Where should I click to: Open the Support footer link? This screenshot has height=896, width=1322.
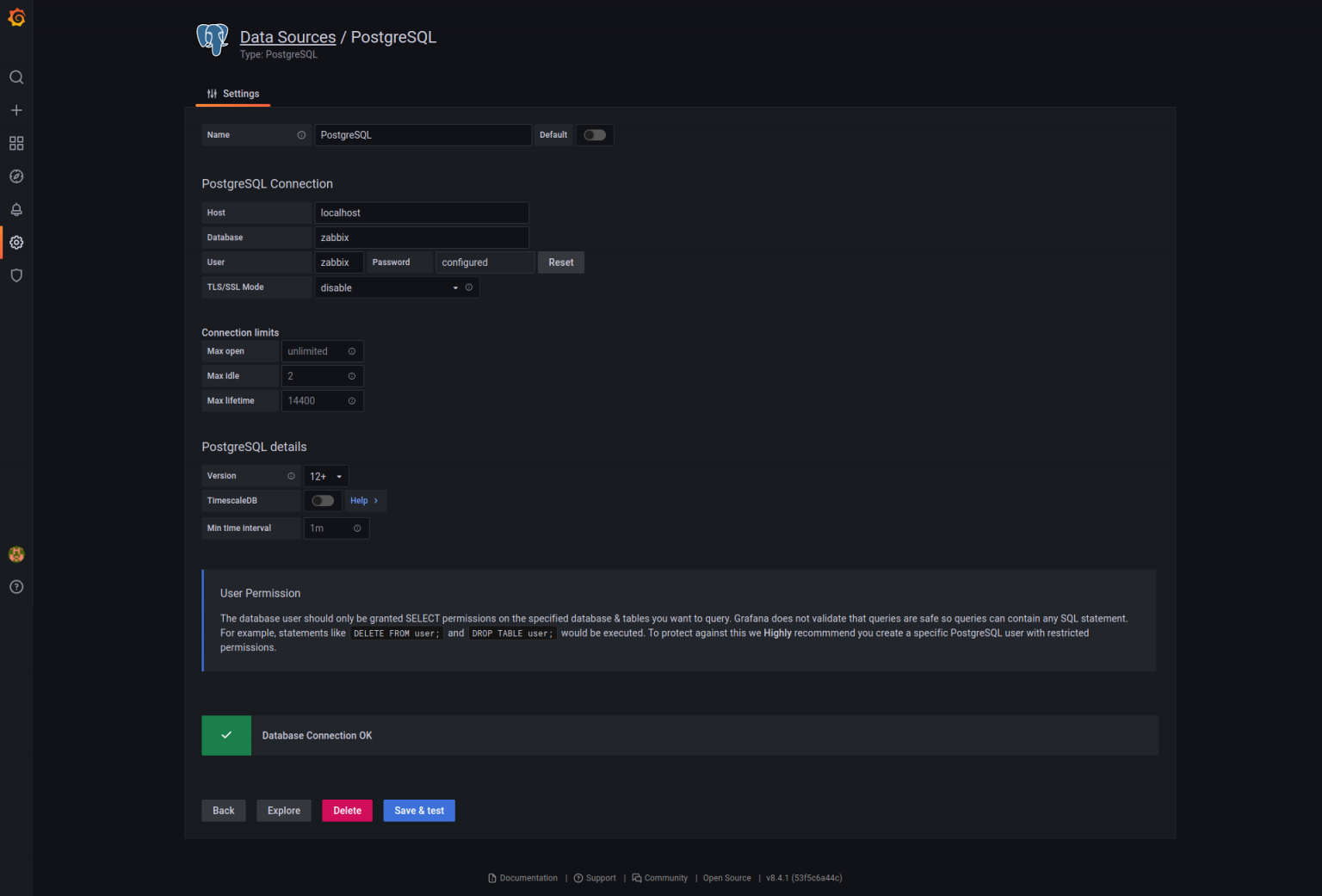[595, 878]
